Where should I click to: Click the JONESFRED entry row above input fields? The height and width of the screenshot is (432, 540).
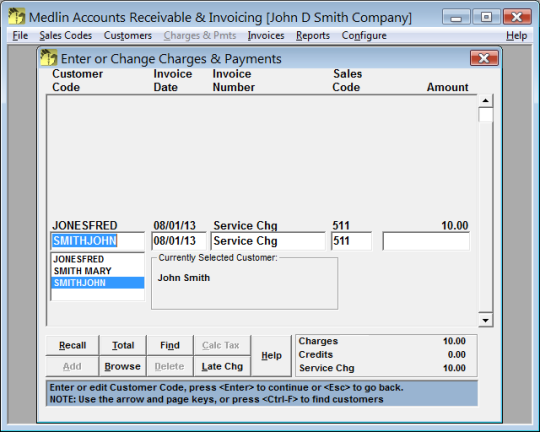pos(260,225)
